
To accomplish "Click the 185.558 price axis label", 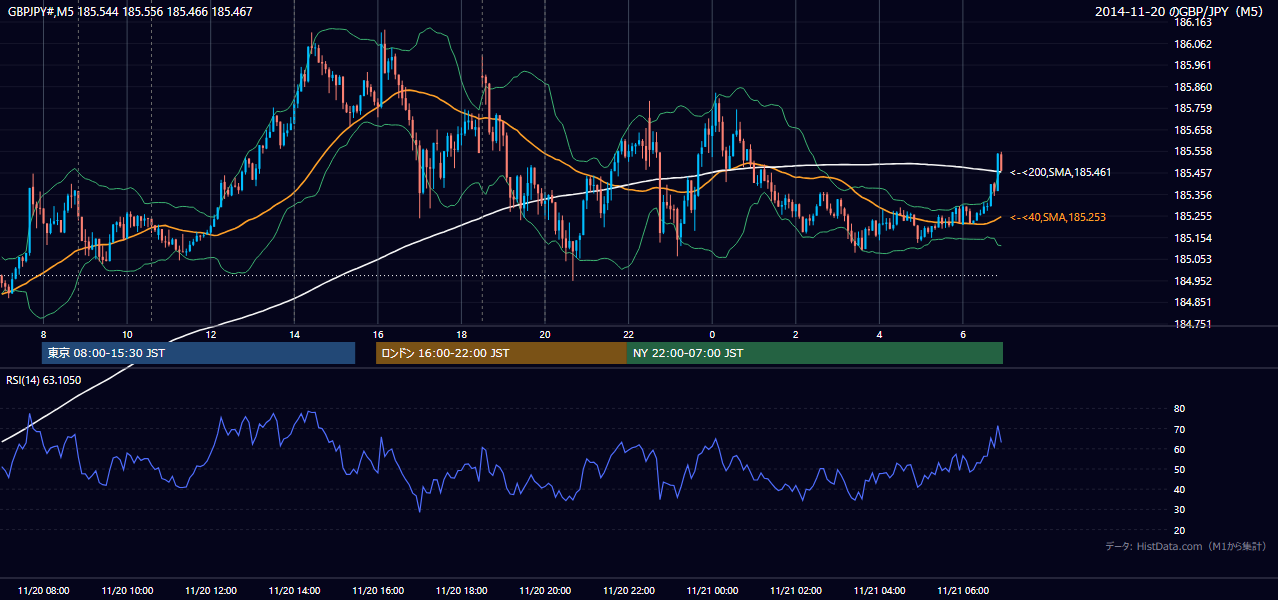I will coord(1192,151).
